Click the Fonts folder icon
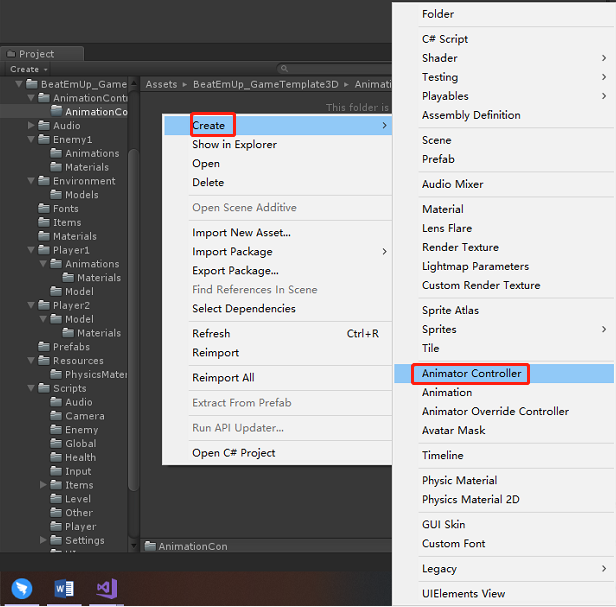 click(44, 208)
